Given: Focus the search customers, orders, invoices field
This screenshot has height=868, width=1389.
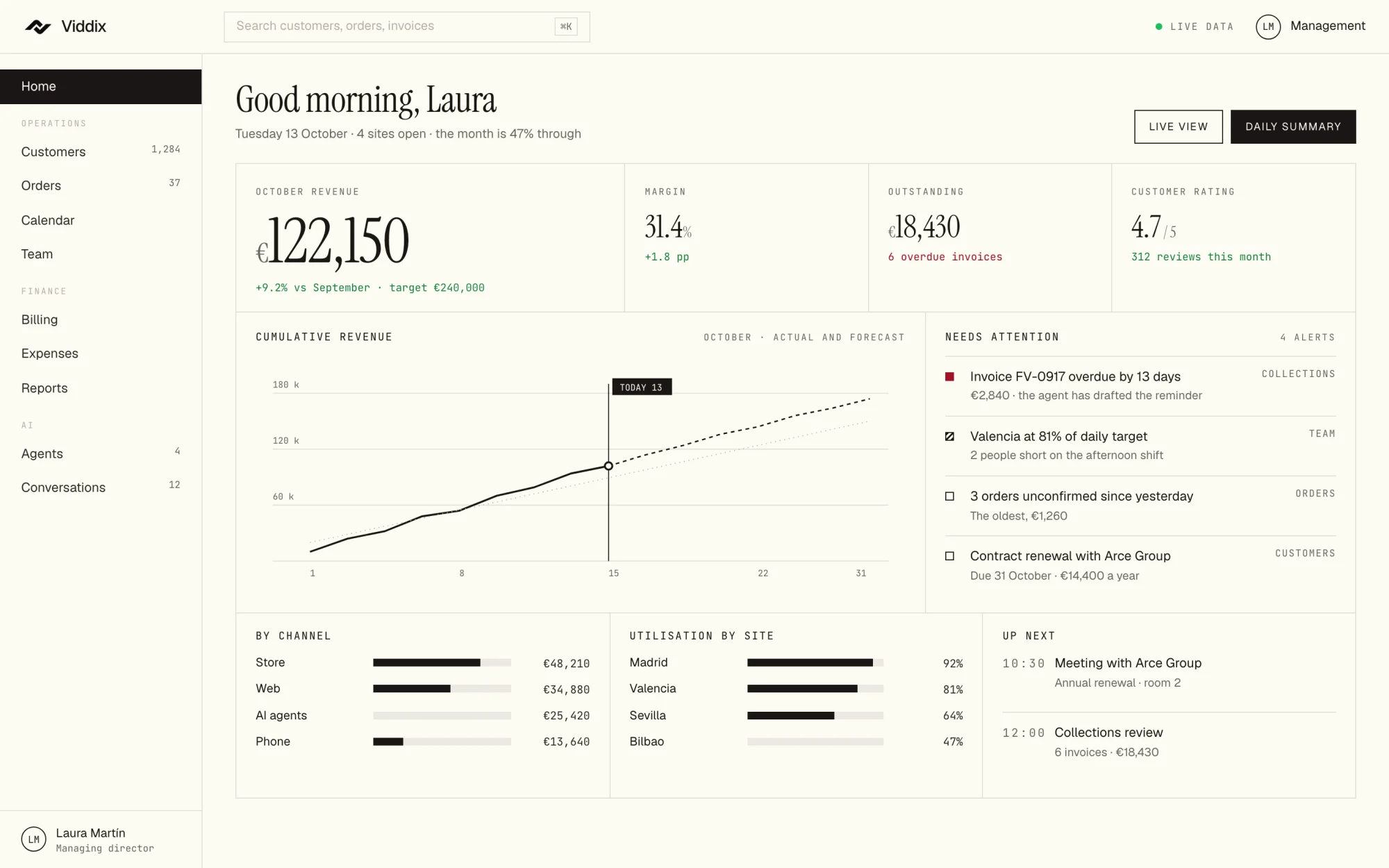Looking at the screenshot, I should point(406,26).
